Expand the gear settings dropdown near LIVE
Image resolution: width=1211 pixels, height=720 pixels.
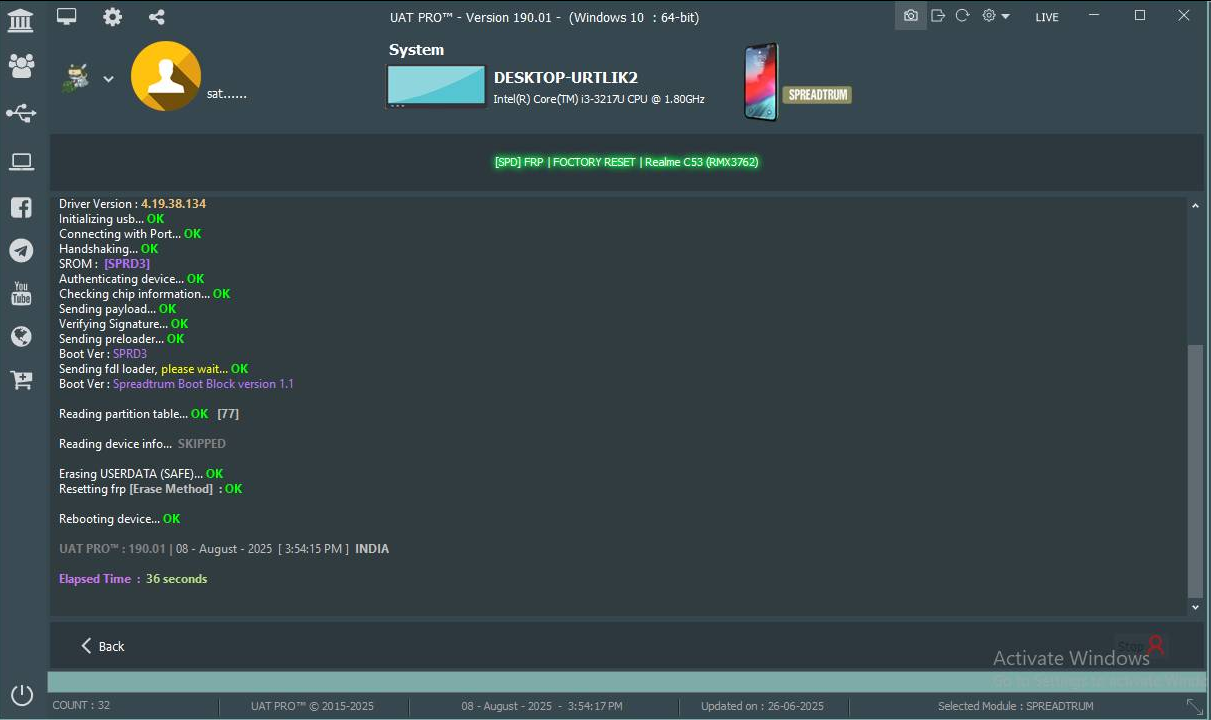(x=995, y=16)
